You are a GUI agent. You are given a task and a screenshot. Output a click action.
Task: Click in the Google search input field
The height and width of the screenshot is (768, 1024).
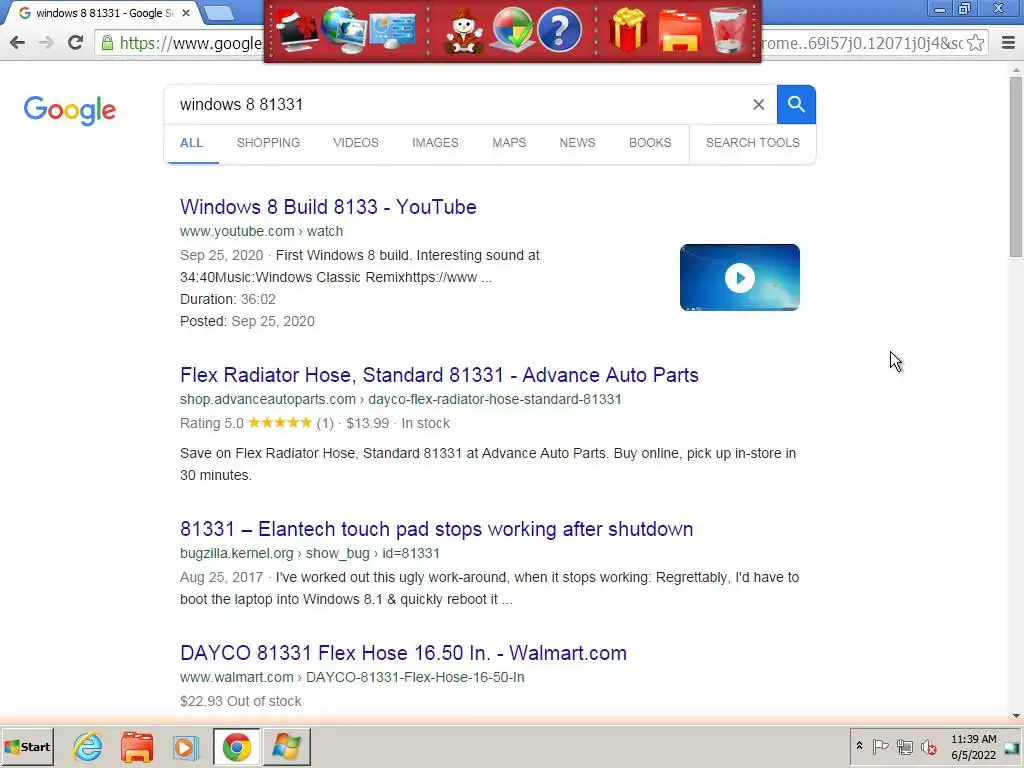point(457,104)
